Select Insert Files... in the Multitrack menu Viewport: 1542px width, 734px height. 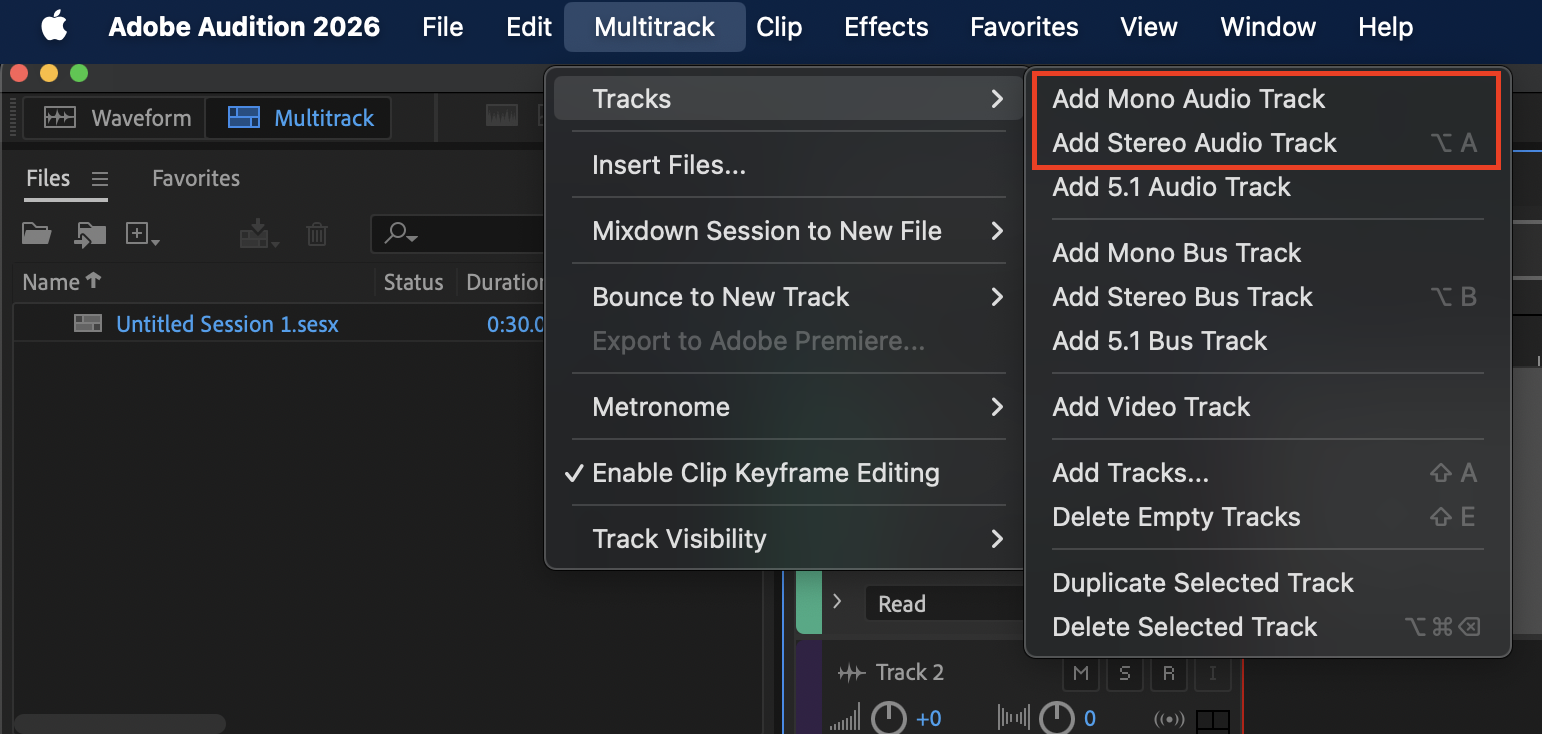click(788, 165)
